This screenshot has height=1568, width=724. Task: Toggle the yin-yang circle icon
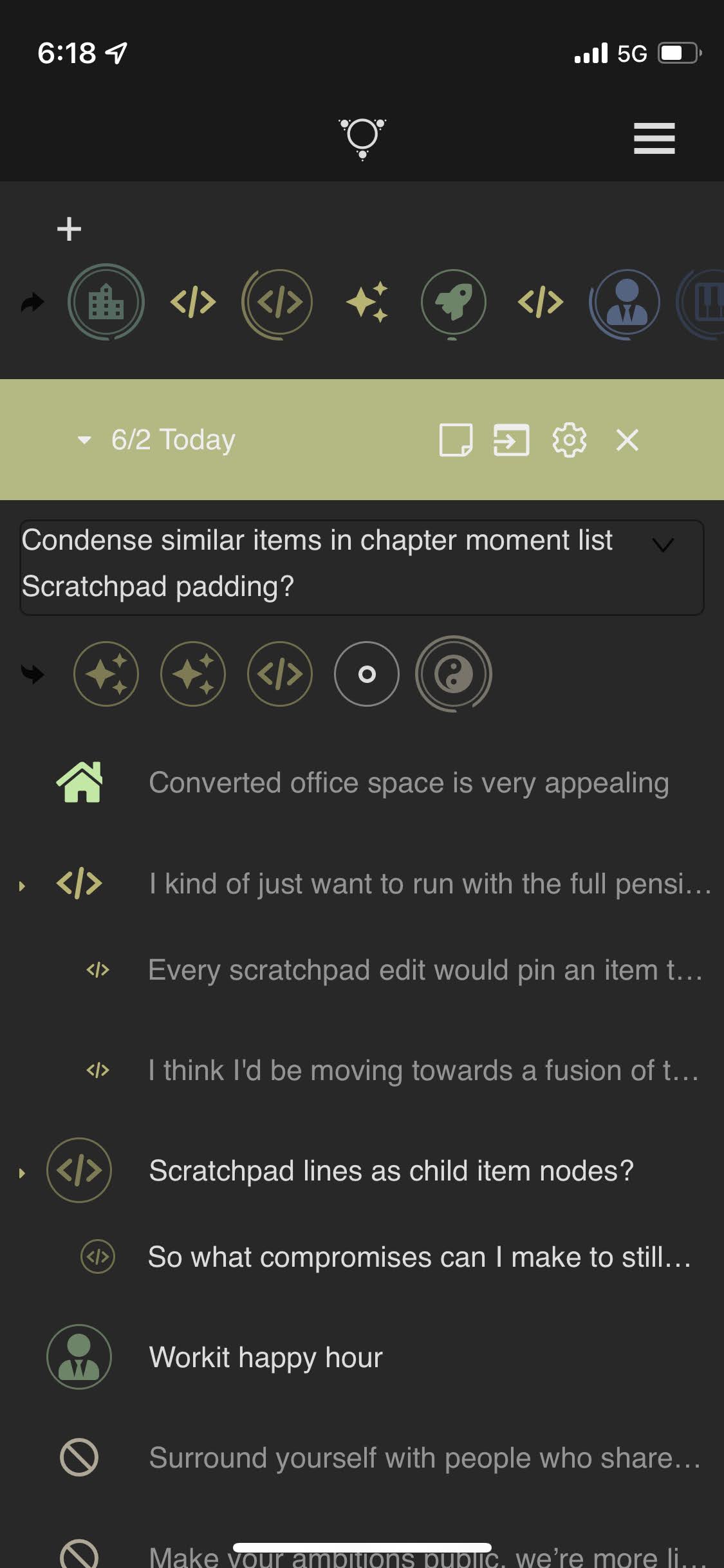[x=454, y=674]
